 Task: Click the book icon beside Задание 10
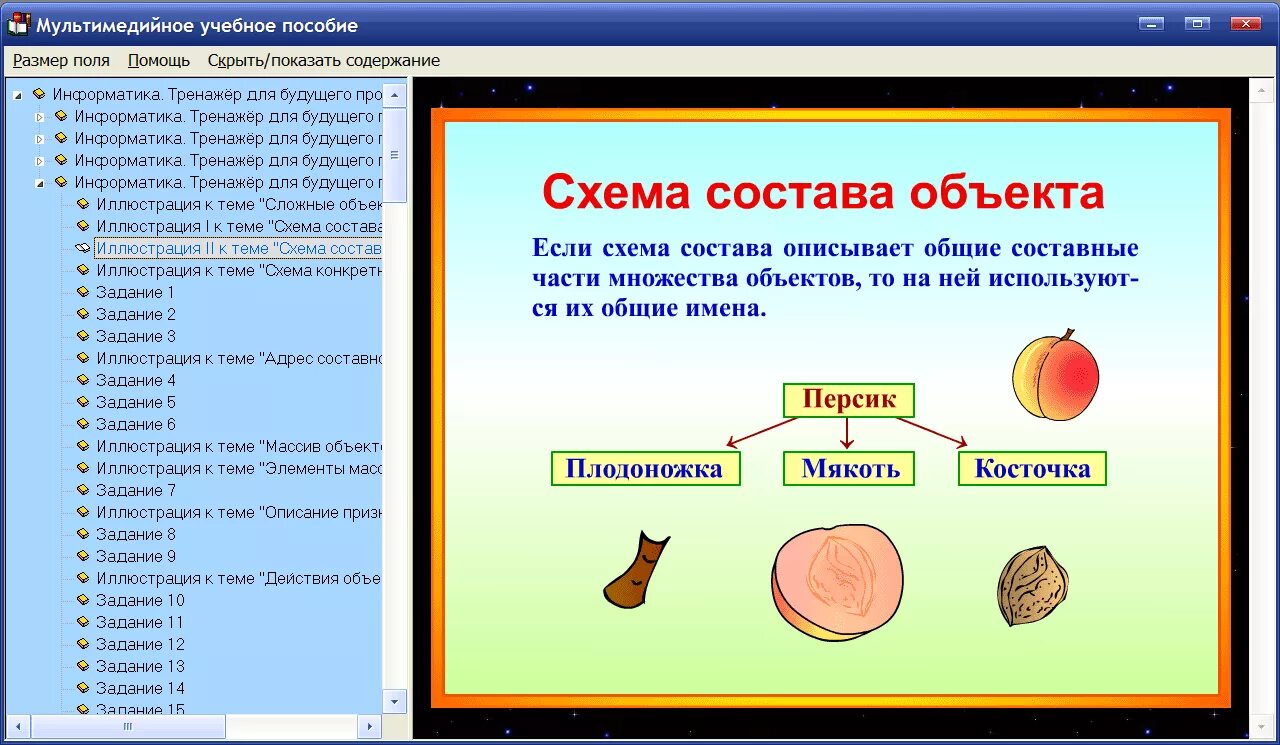[x=83, y=600]
